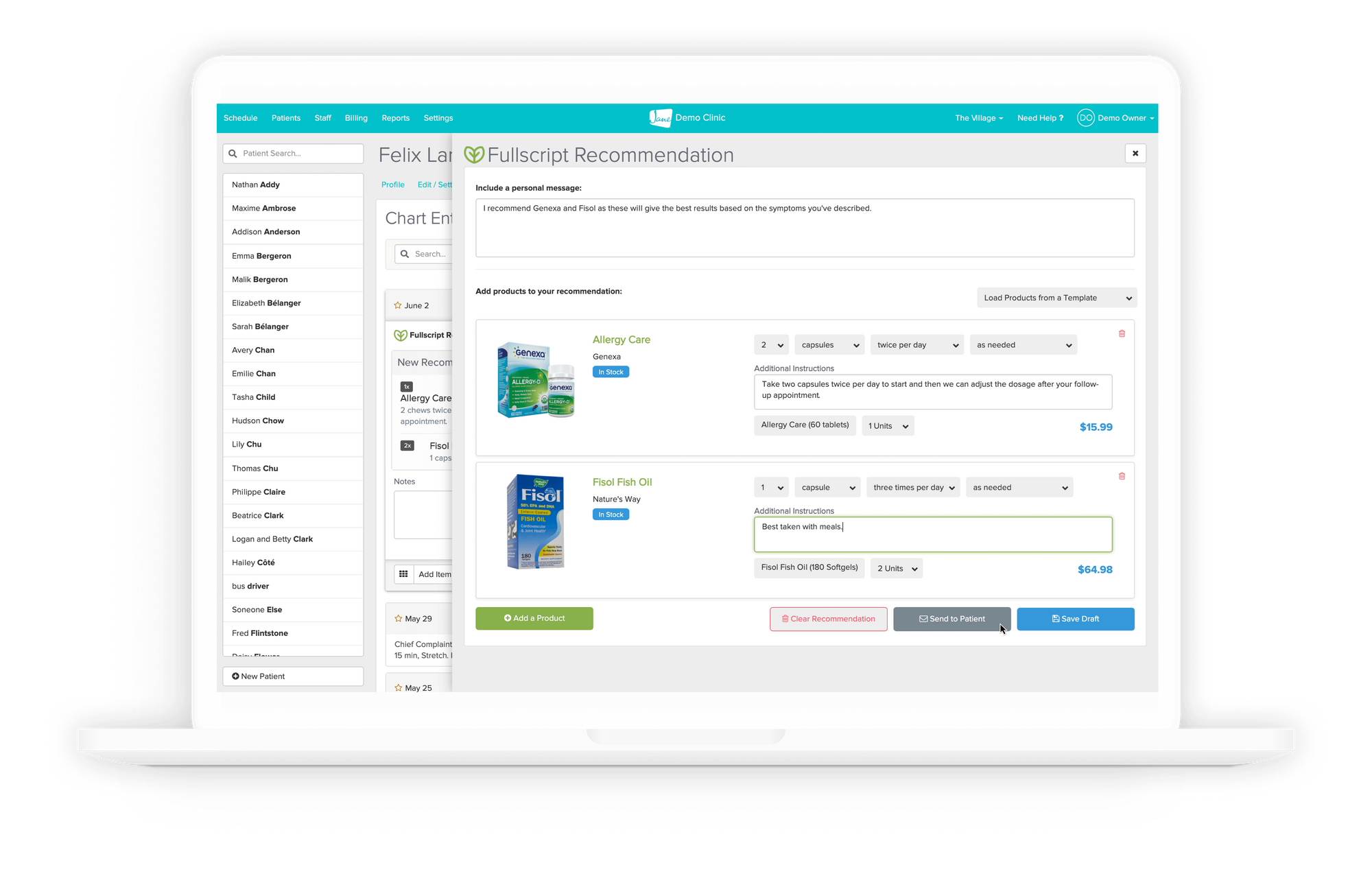Select patient Philippe Claire
Image resolution: width=1372 pixels, height=876 pixels.
coord(293,492)
